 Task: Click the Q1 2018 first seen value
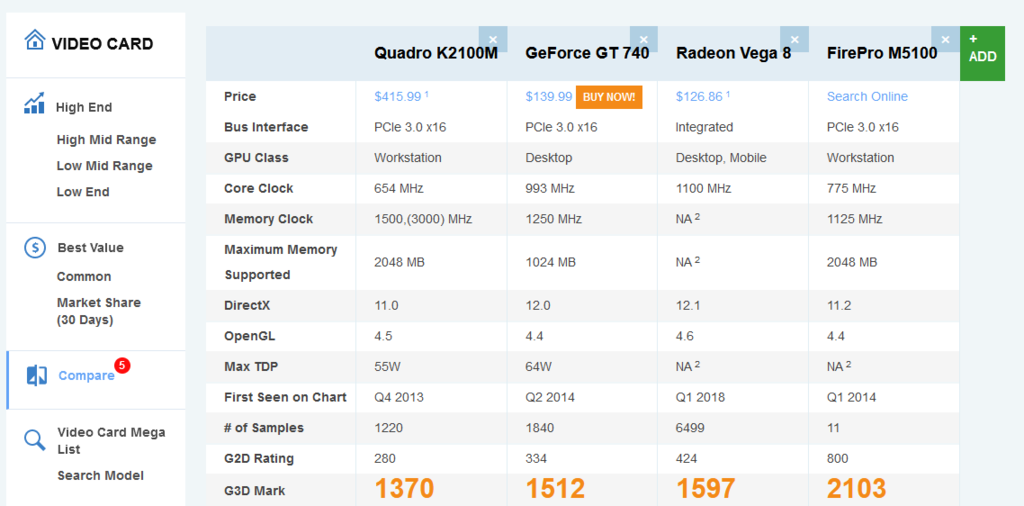pos(700,398)
